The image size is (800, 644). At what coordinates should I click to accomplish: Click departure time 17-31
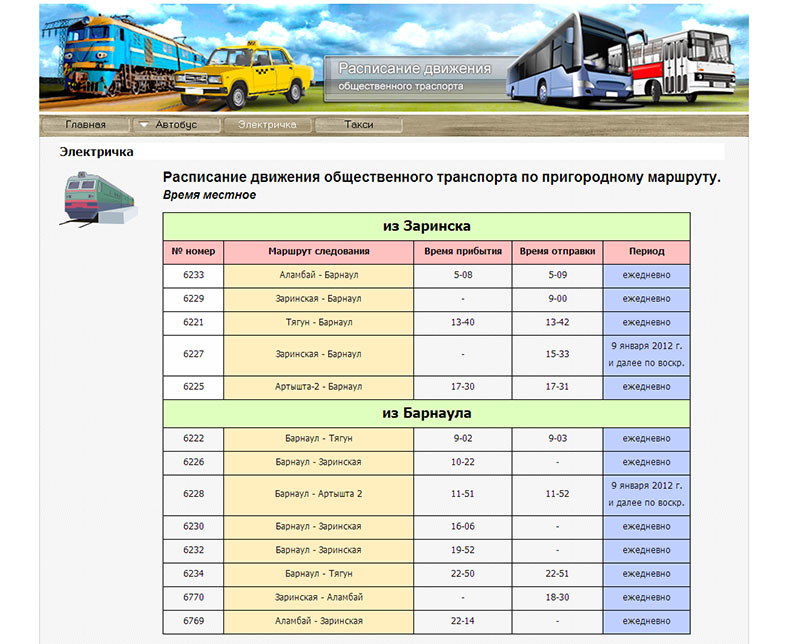(558, 387)
